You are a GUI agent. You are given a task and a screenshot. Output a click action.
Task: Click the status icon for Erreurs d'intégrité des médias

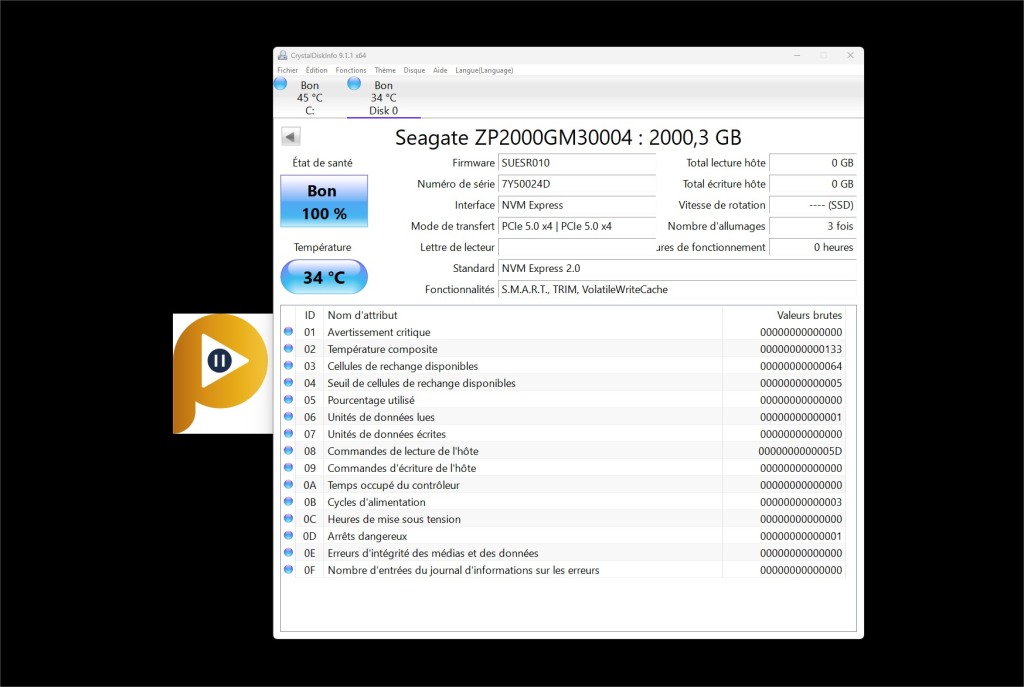coord(289,552)
